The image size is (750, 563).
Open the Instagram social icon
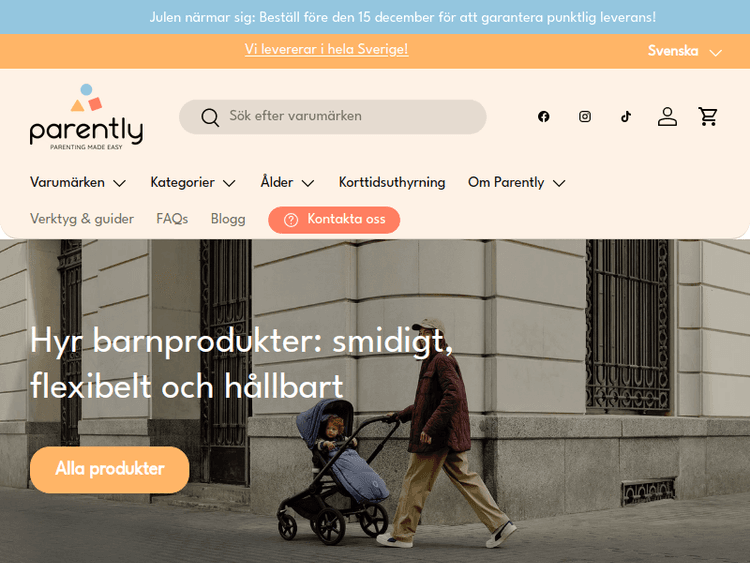click(x=585, y=116)
